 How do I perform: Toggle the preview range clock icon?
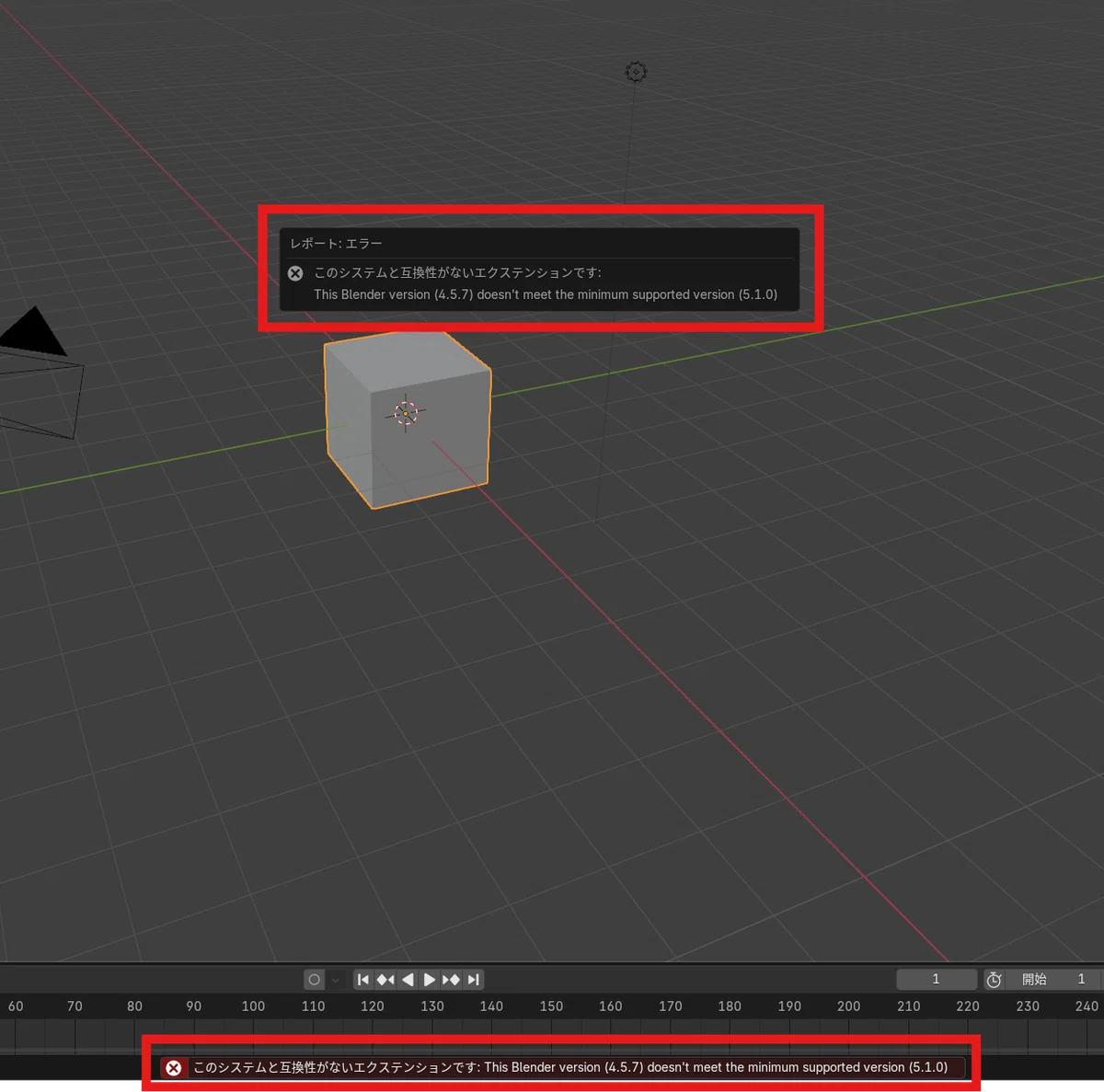tap(994, 980)
